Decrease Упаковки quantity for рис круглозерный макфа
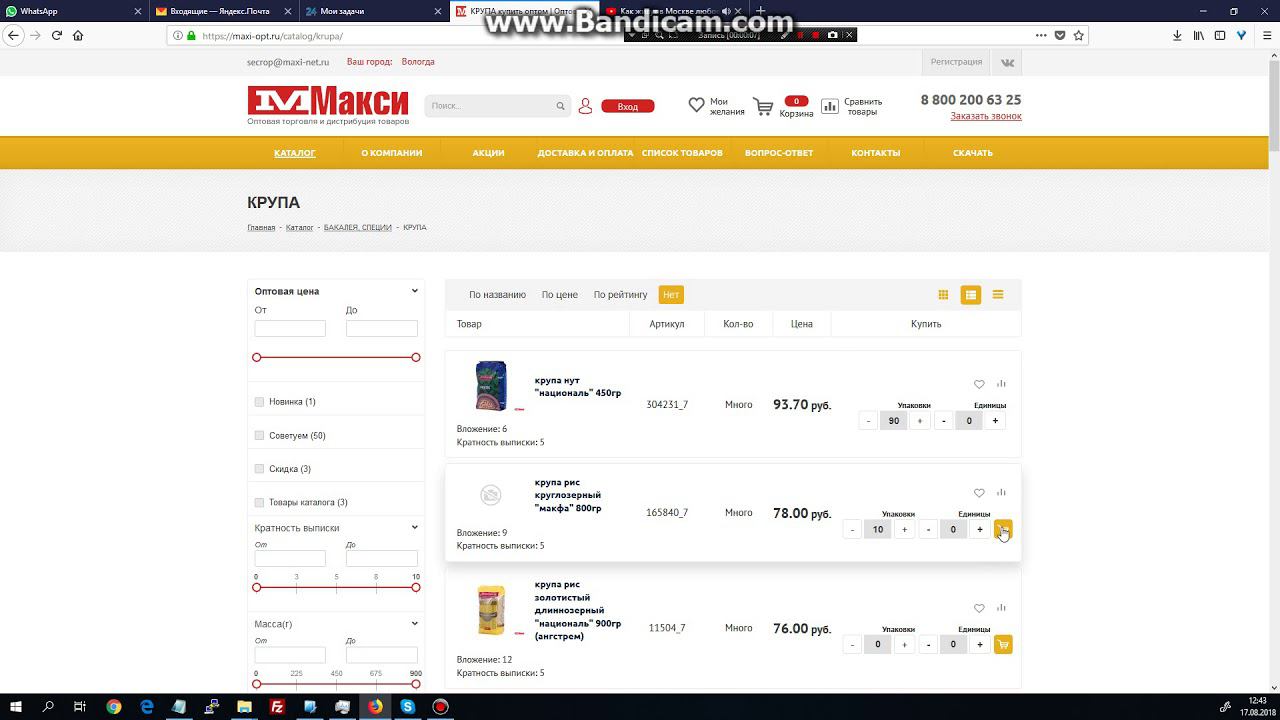 [852, 529]
